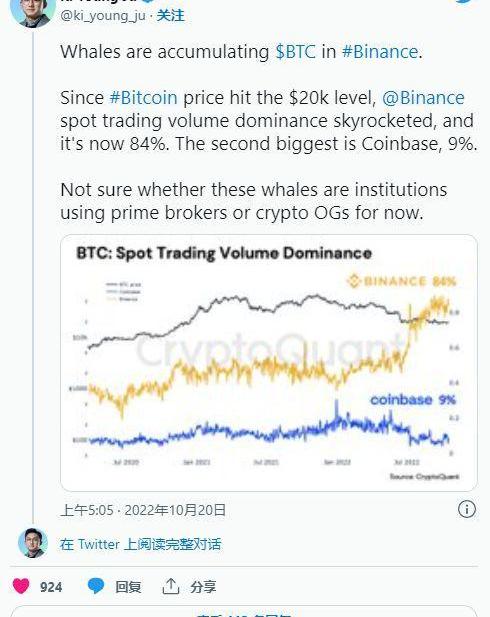This screenshot has width=490, height=617.
Task: Click the 分享 share label
Action: click(203, 587)
